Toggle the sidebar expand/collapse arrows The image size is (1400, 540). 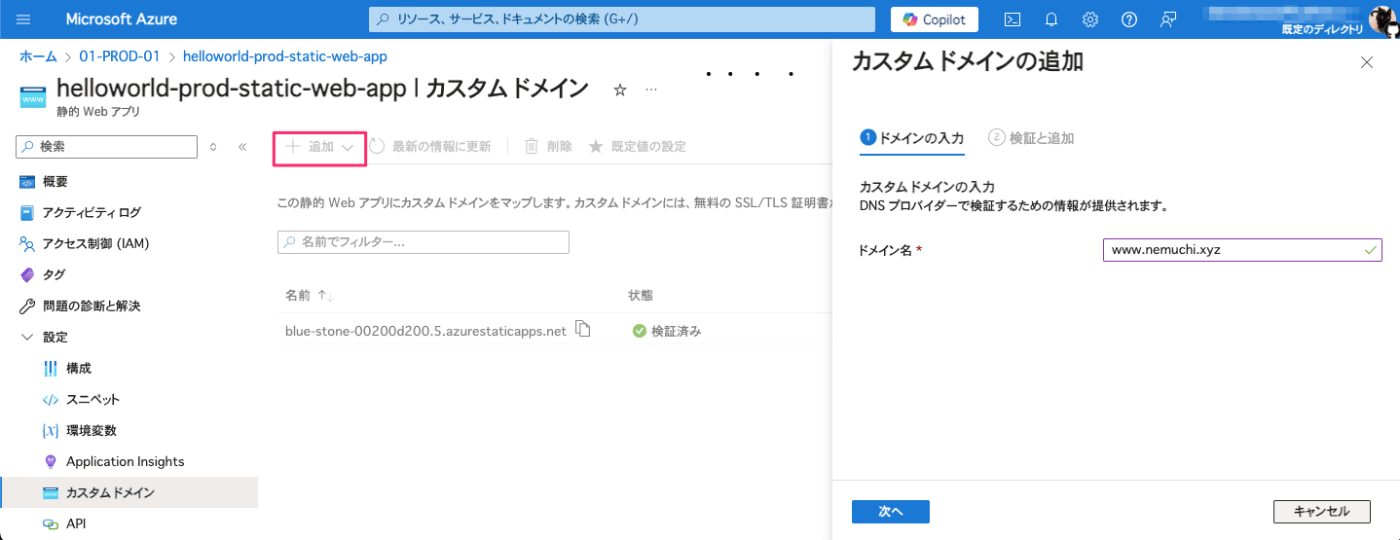[213, 146]
